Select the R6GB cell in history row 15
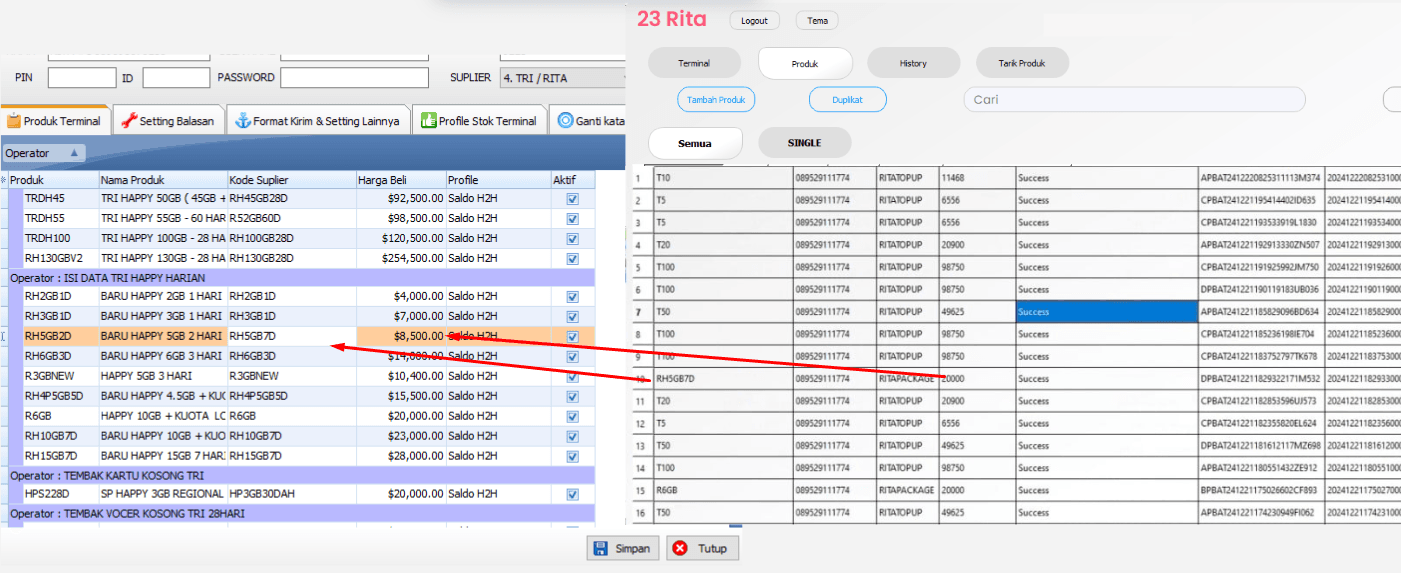The image size is (1401, 573). 723,491
